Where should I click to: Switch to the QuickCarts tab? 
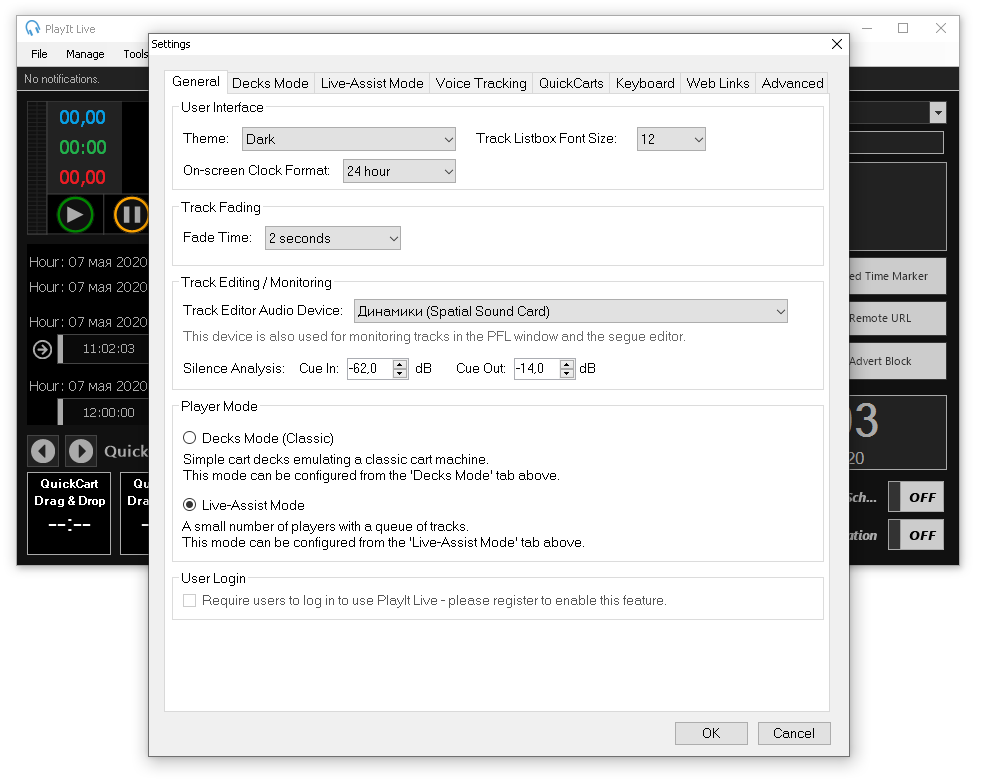[571, 83]
